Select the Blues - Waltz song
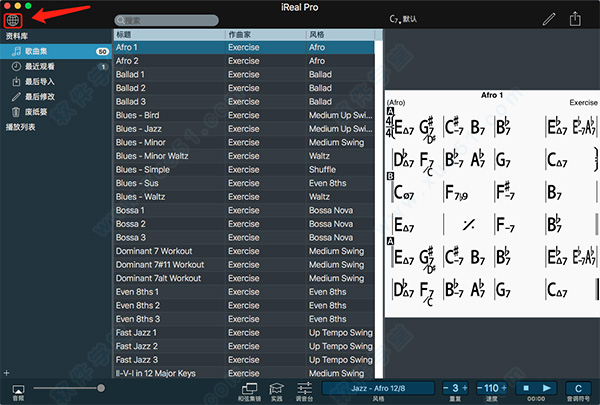The width and height of the screenshot is (600, 405). 244,197
